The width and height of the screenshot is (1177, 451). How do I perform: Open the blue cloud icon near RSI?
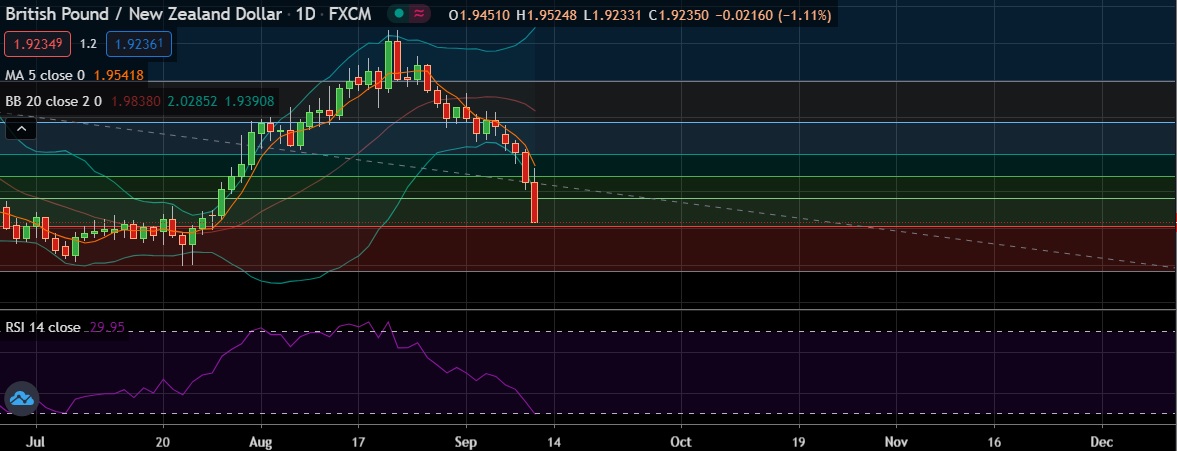21,398
